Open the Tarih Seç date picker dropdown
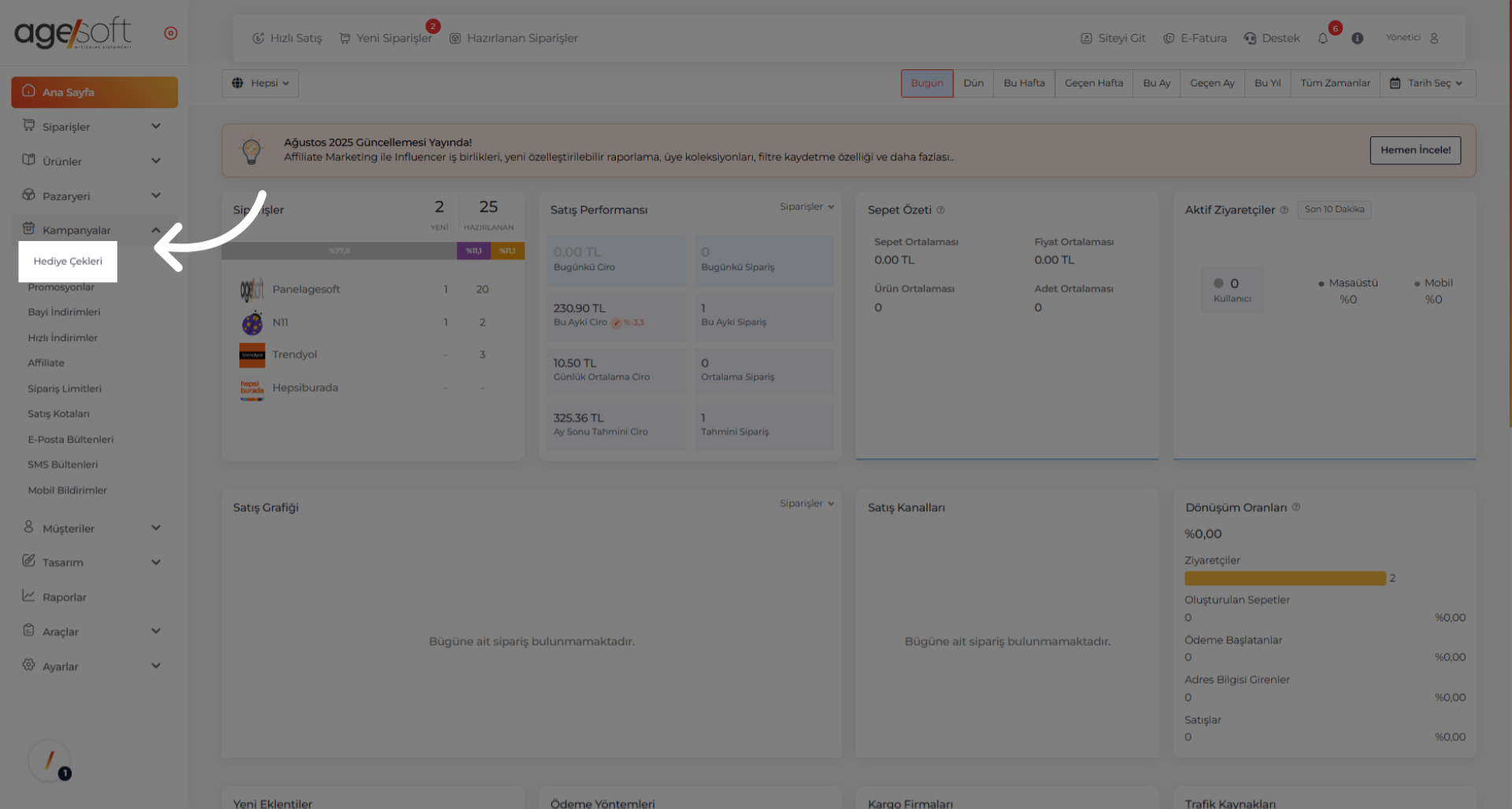 tap(1427, 83)
